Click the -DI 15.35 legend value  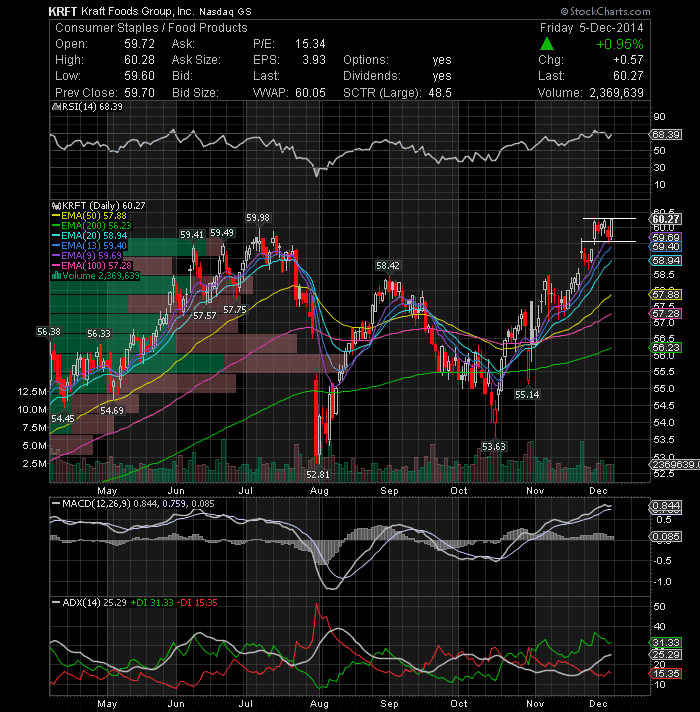click(x=197, y=603)
